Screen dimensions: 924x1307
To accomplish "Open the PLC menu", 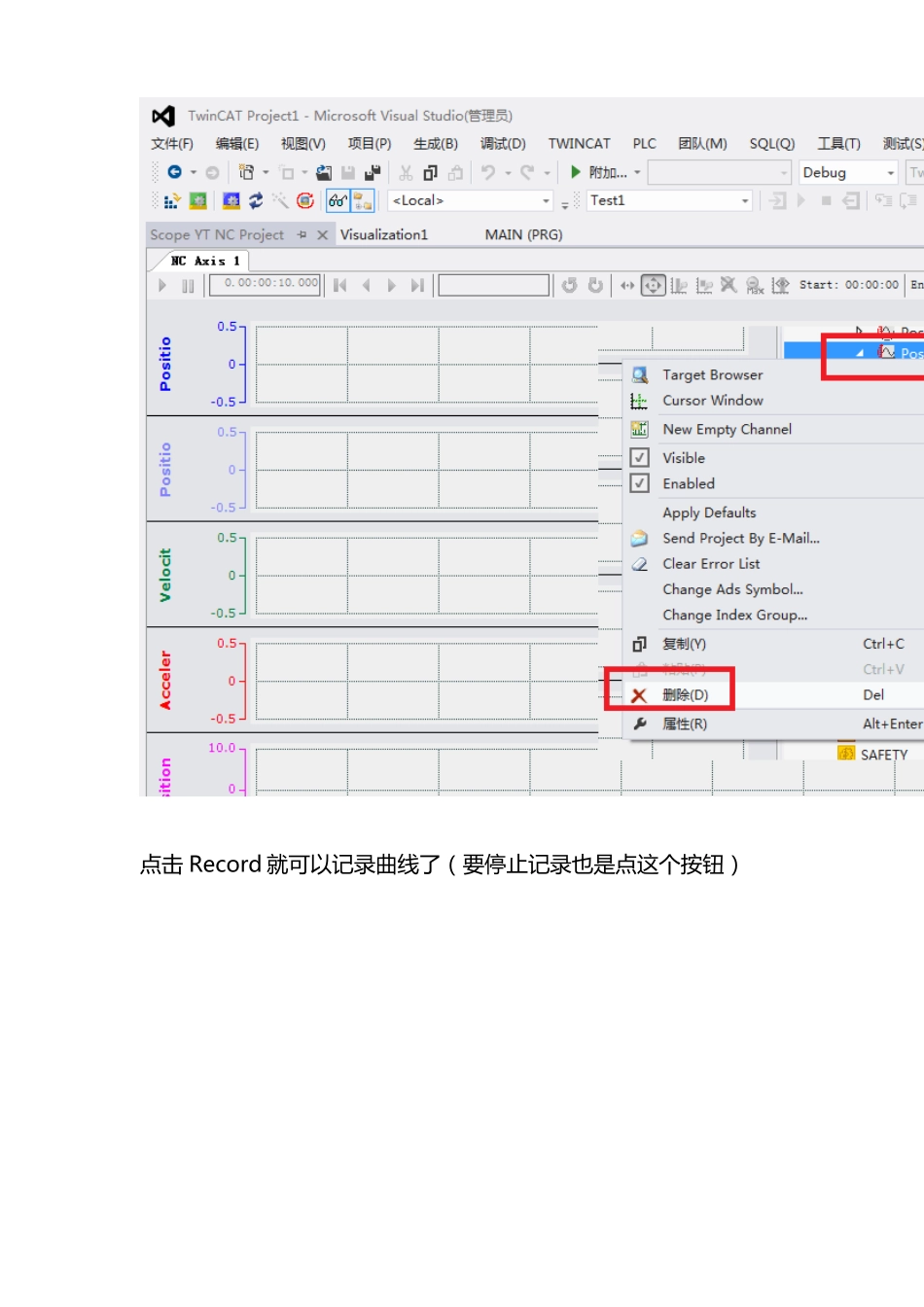I will click(x=645, y=144).
